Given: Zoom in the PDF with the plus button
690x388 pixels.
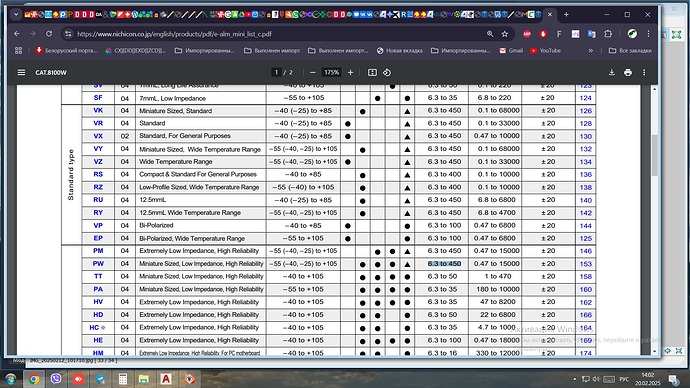Looking at the screenshot, I should click(350, 73).
